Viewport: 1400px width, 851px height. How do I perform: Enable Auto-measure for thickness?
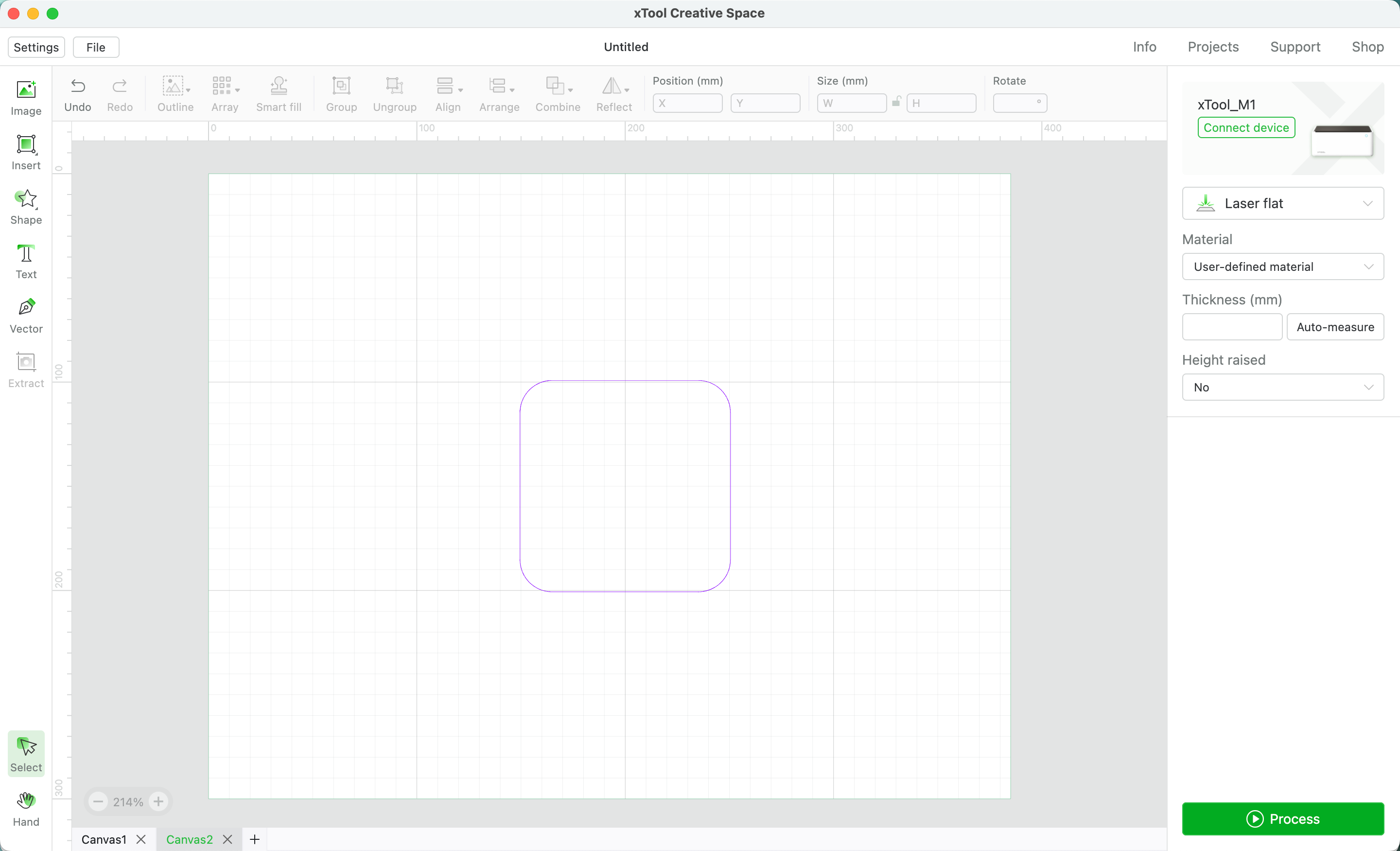1335,326
